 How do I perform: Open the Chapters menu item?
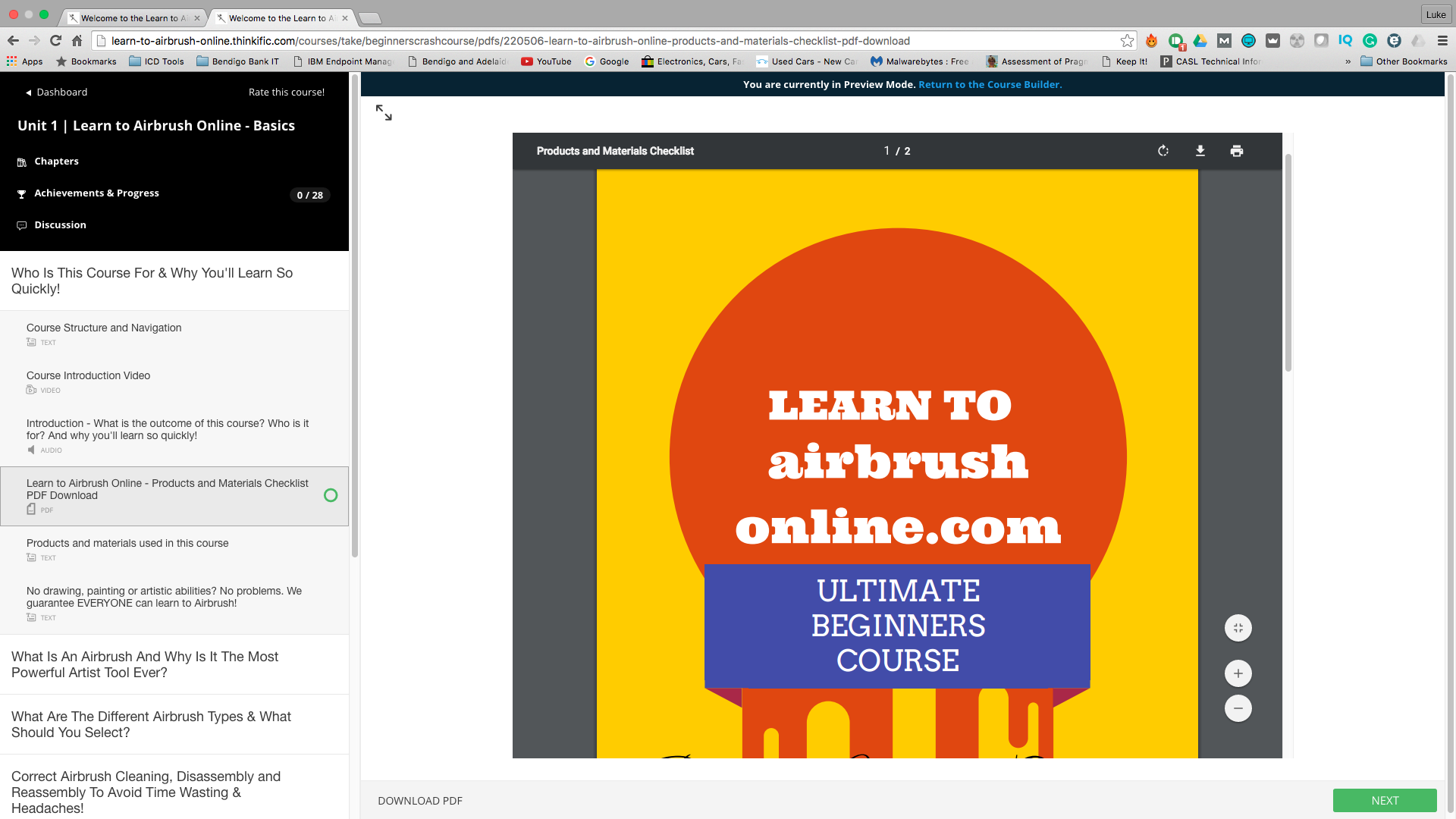[x=56, y=162]
